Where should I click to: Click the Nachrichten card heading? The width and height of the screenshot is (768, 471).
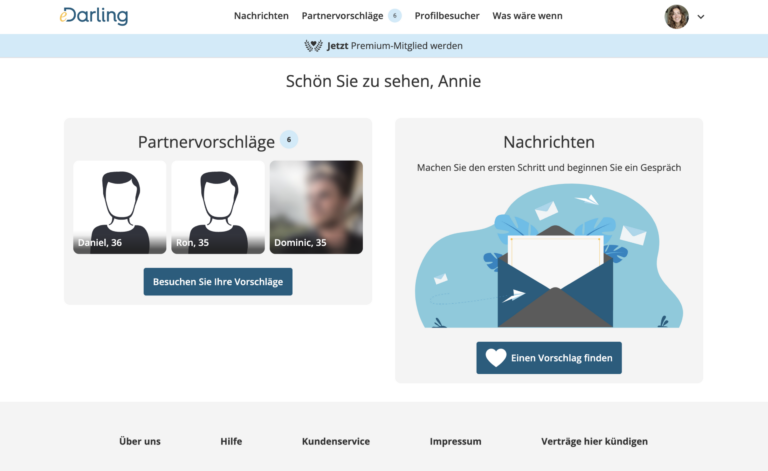[x=549, y=142]
